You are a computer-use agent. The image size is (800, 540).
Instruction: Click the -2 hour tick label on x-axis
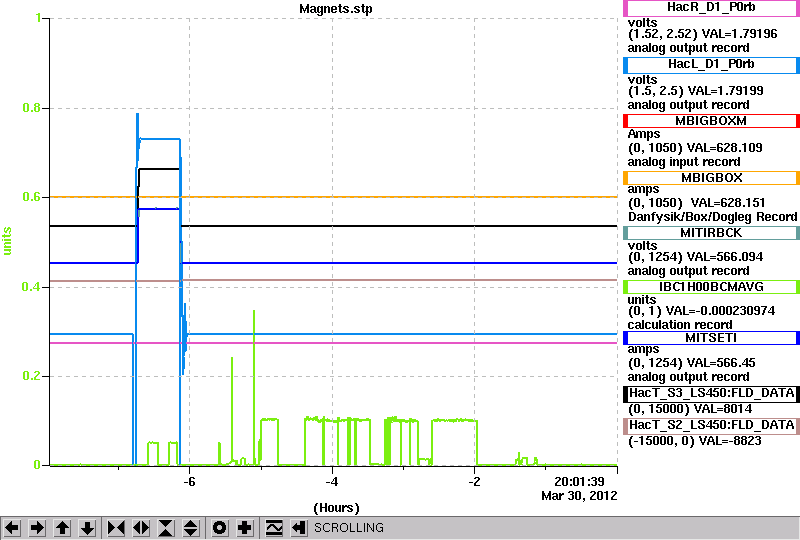tap(474, 482)
